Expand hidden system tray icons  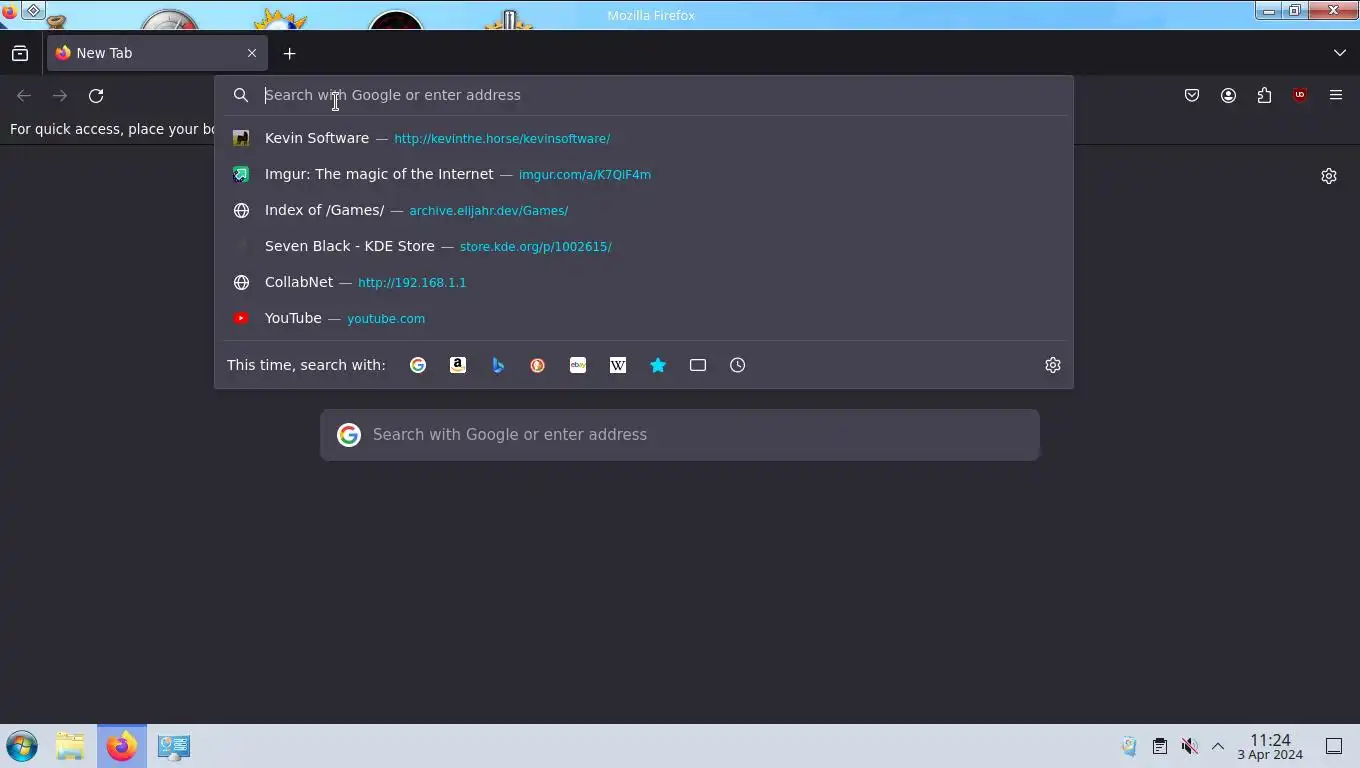tap(1218, 746)
